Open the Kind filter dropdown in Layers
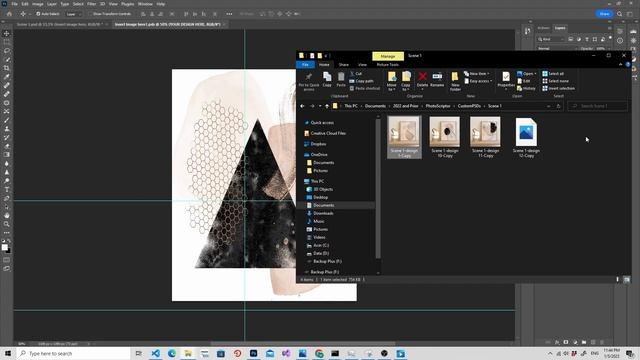Viewport: 640px width, 360px height. [551, 39]
